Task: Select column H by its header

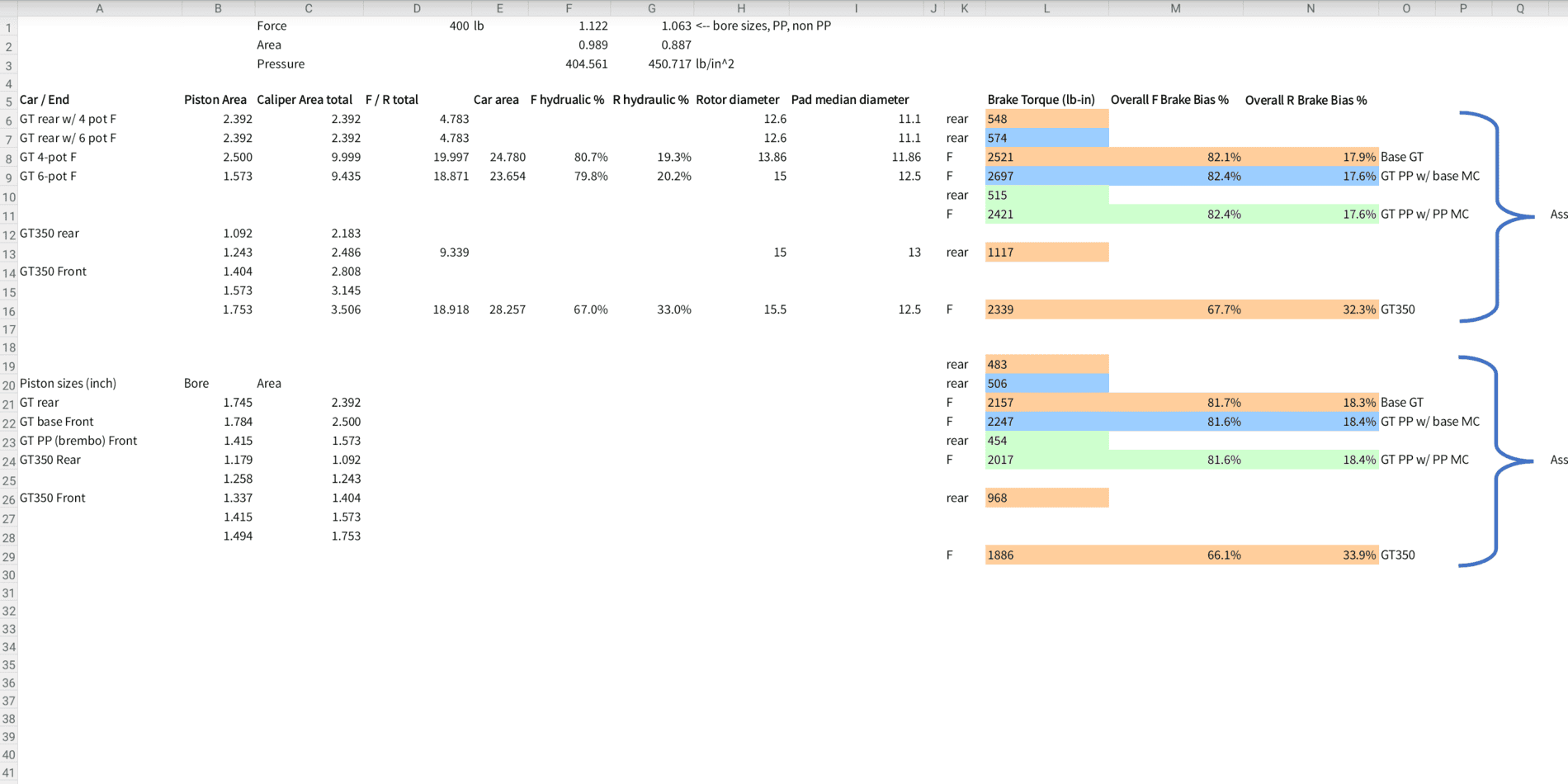Action: point(741,8)
